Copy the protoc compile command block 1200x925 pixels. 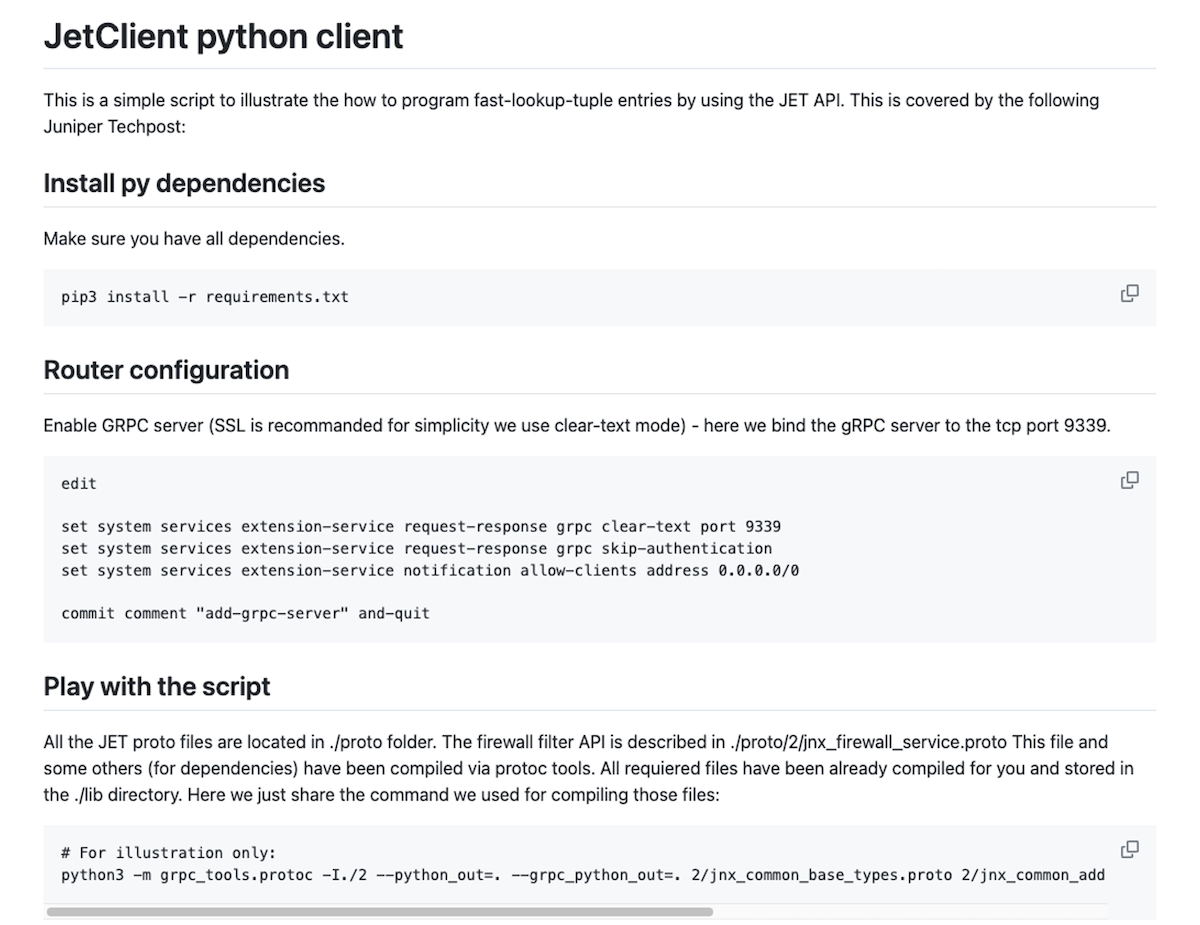point(1129,849)
